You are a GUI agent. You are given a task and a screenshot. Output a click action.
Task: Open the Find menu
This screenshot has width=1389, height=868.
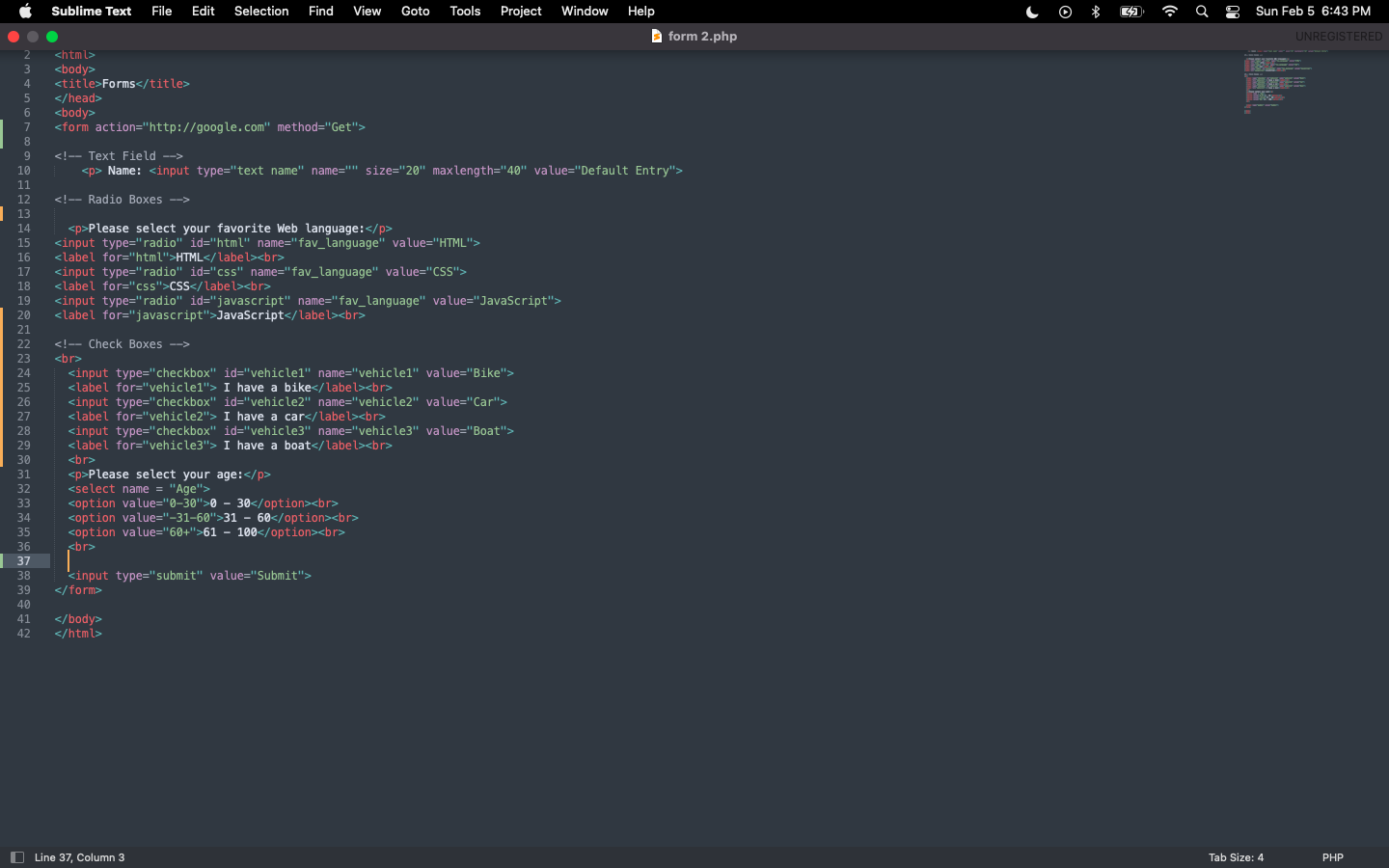click(x=321, y=12)
